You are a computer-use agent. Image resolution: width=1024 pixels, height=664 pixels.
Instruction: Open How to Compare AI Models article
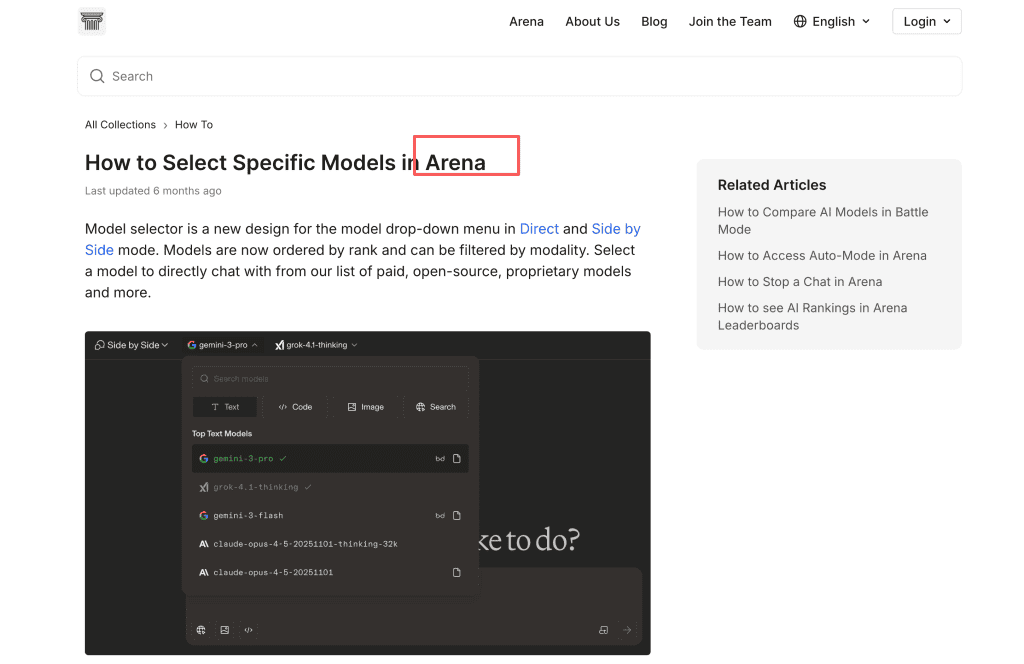click(823, 221)
